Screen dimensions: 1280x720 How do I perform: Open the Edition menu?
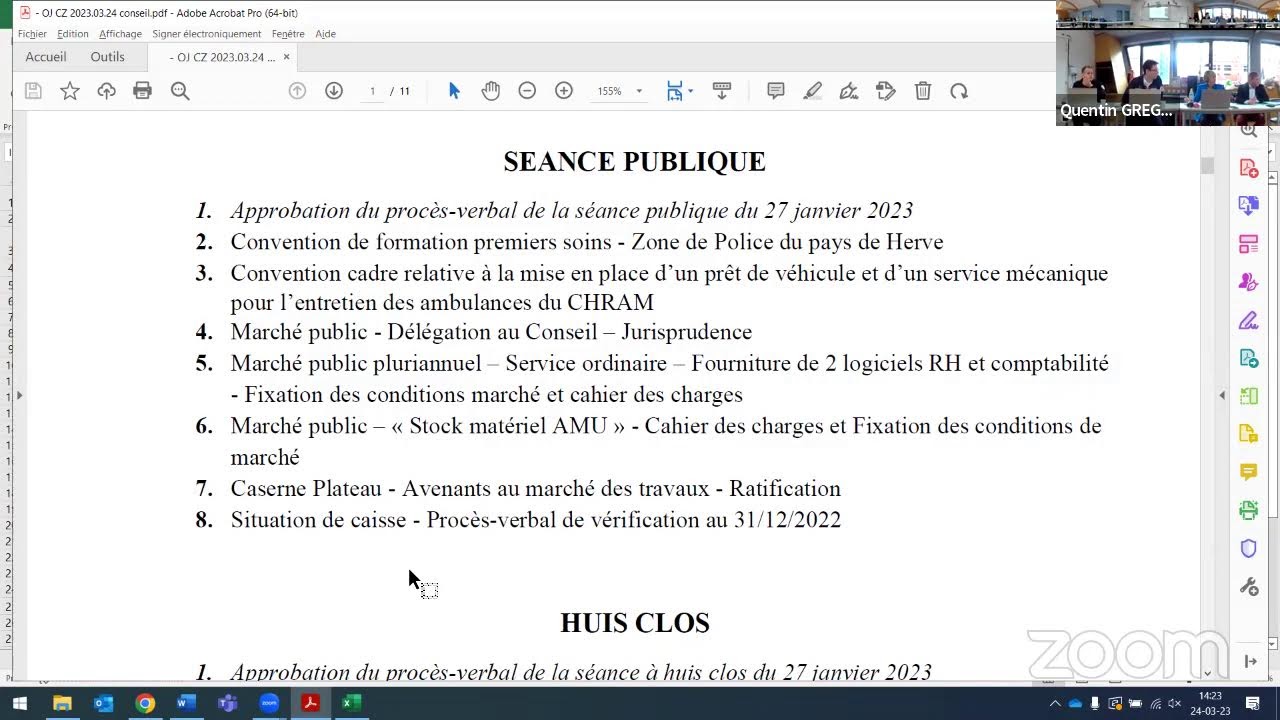73,34
